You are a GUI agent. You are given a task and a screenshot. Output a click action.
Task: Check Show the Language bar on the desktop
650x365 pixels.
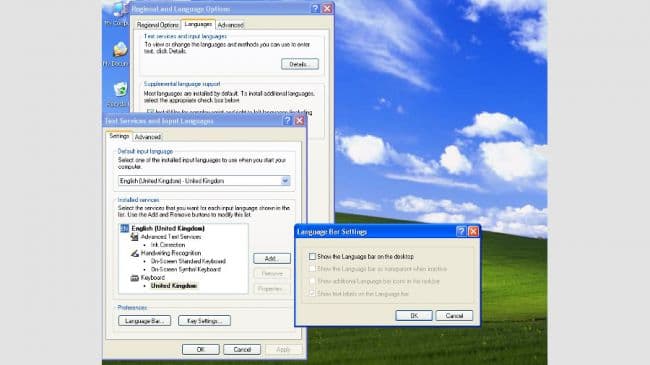(312, 257)
